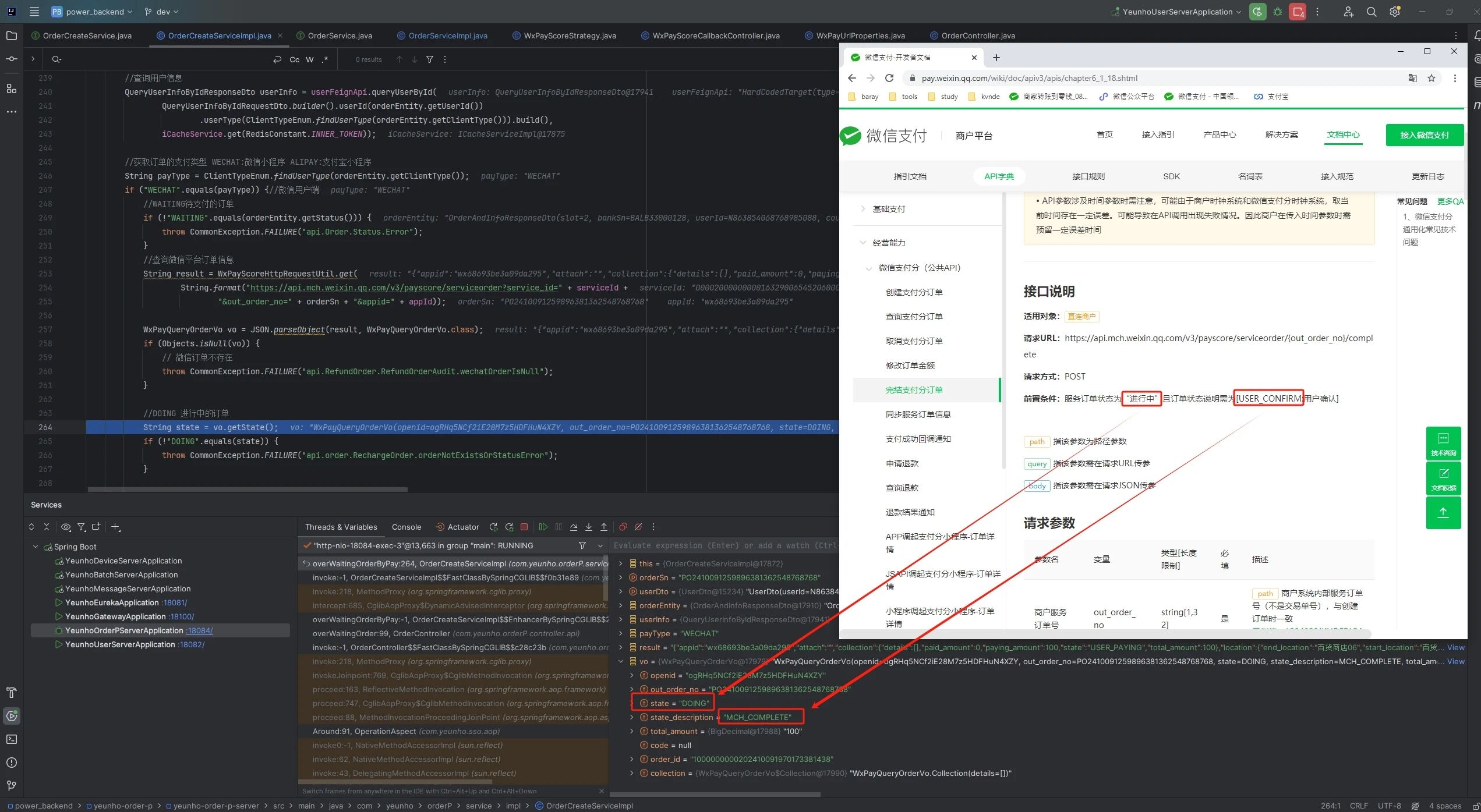Expand the orderEntity variable node
Image resolution: width=1481 pixels, height=812 pixels.
click(x=620, y=605)
